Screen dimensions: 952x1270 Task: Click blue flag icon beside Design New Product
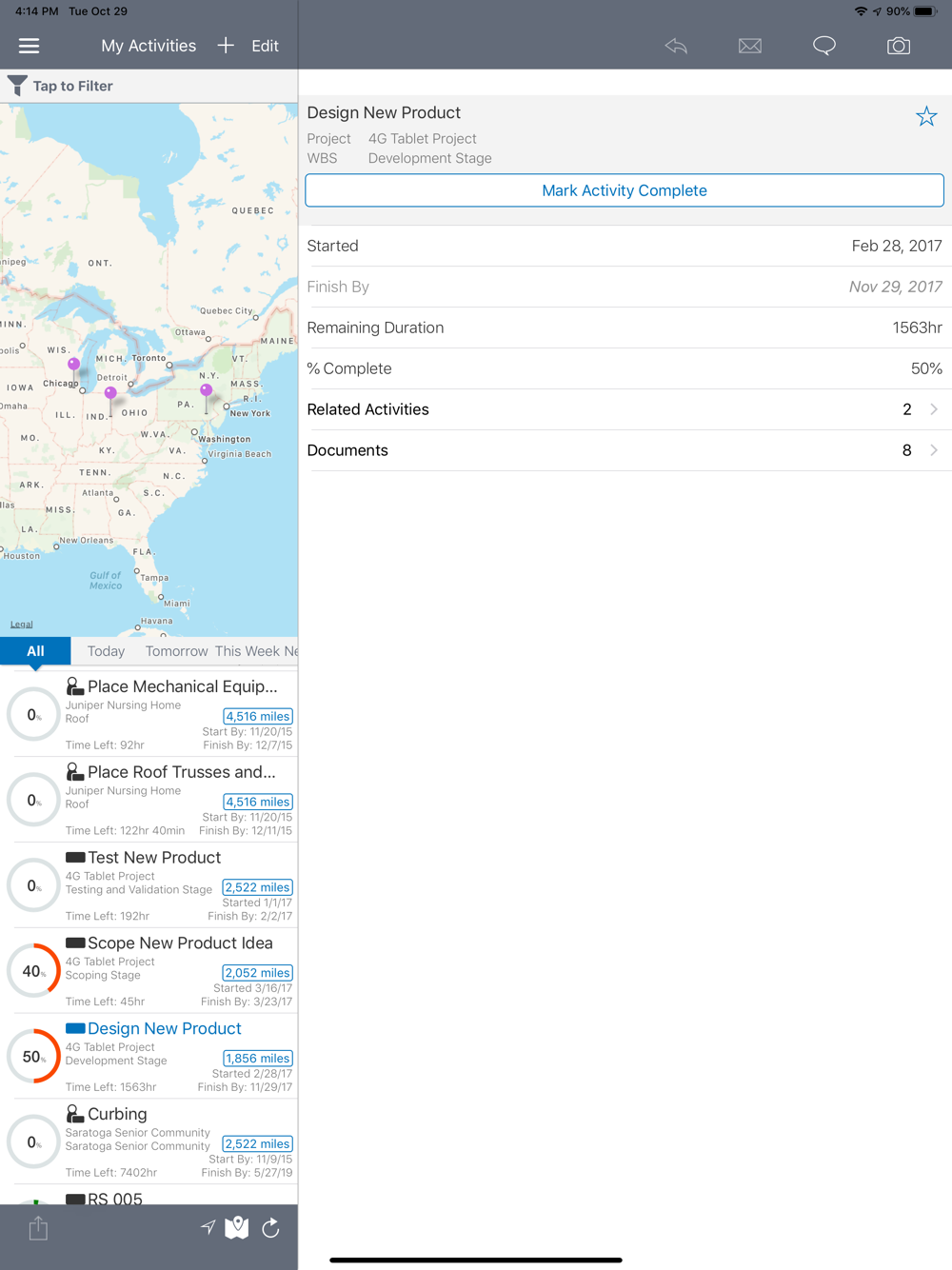[75, 1029]
